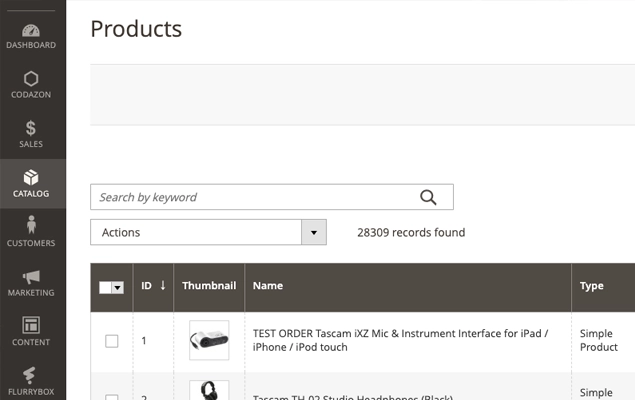
Task: Click the ID value 1 cell
Action: click(144, 341)
